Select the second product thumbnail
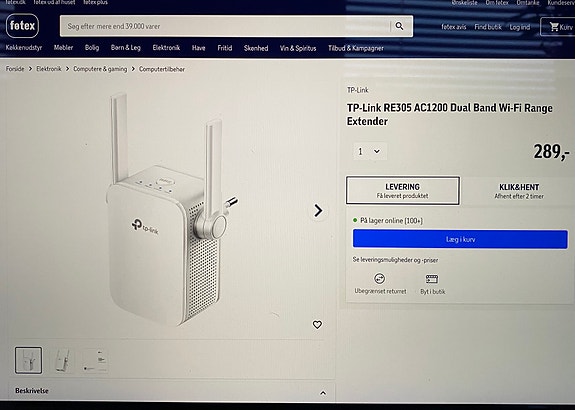 pos(62,360)
